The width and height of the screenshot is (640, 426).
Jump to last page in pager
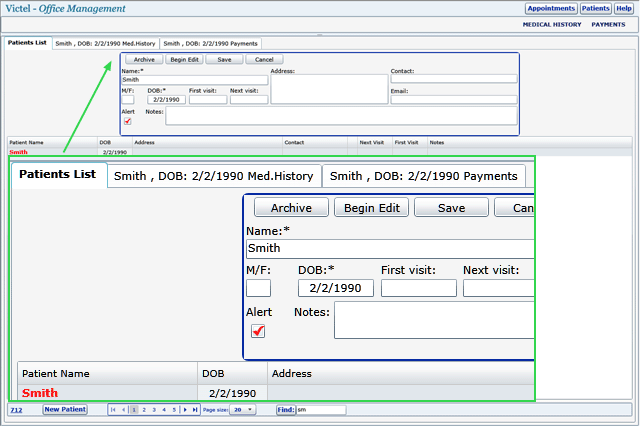click(195, 410)
